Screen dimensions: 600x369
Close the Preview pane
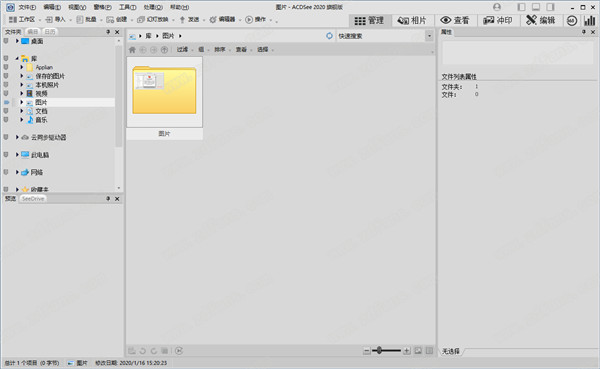click(117, 199)
